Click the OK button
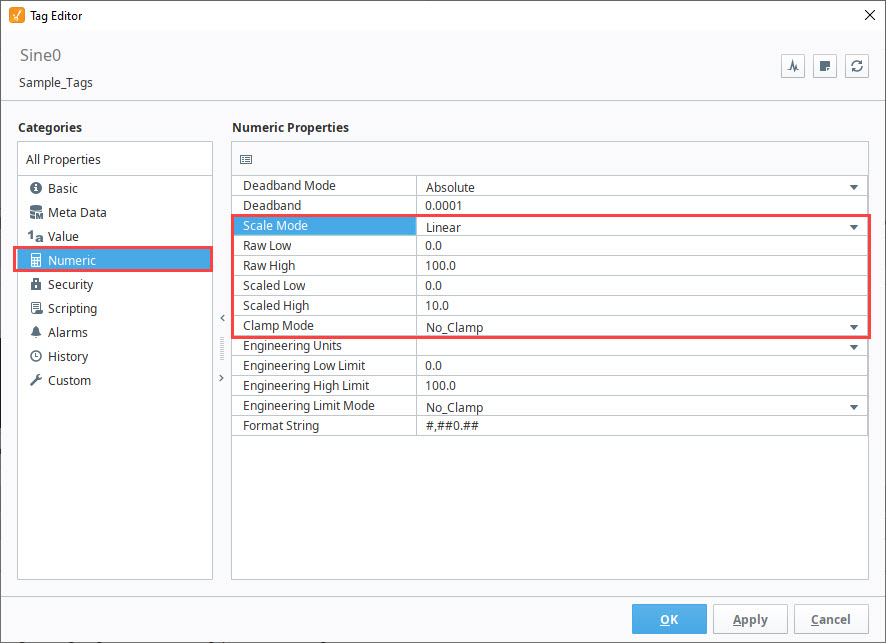This screenshot has width=886, height=643. coord(669,619)
